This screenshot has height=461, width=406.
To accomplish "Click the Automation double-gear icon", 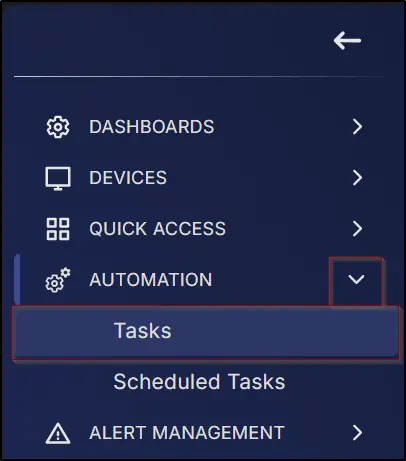I will tap(58, 280).
